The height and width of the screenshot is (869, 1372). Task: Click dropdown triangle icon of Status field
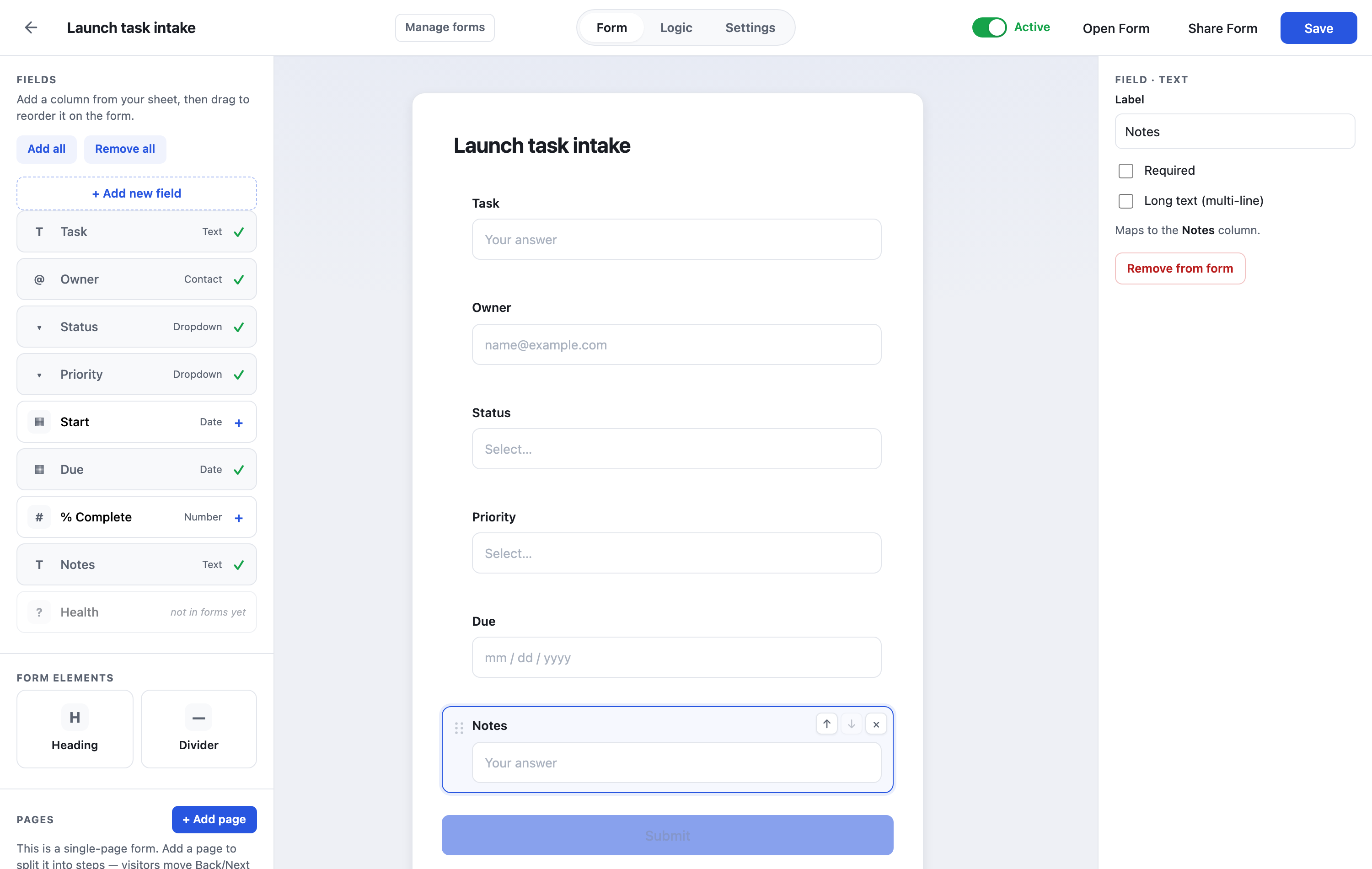click(39, 327)
